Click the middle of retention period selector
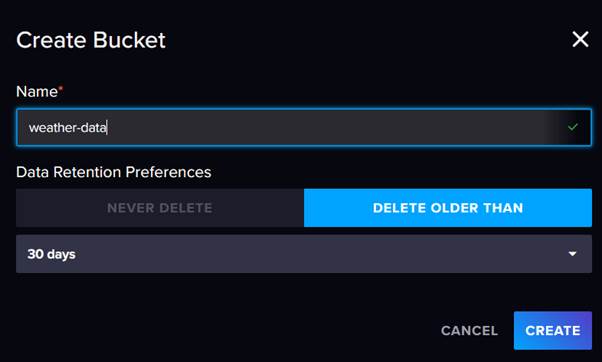The height and width of the screenshot is (362, 602). coord(304,254)
